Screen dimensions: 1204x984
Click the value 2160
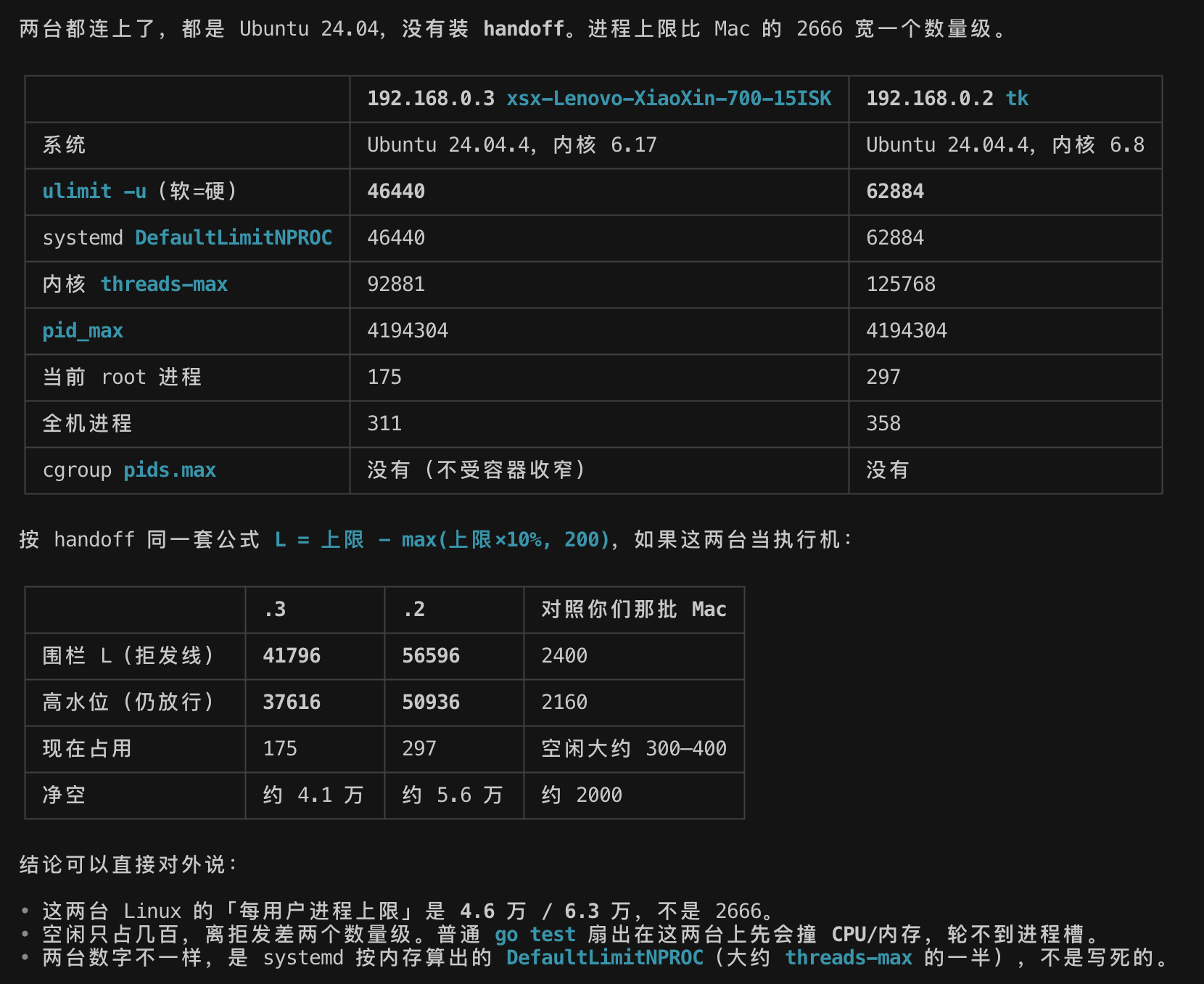[x=564, y=702]
